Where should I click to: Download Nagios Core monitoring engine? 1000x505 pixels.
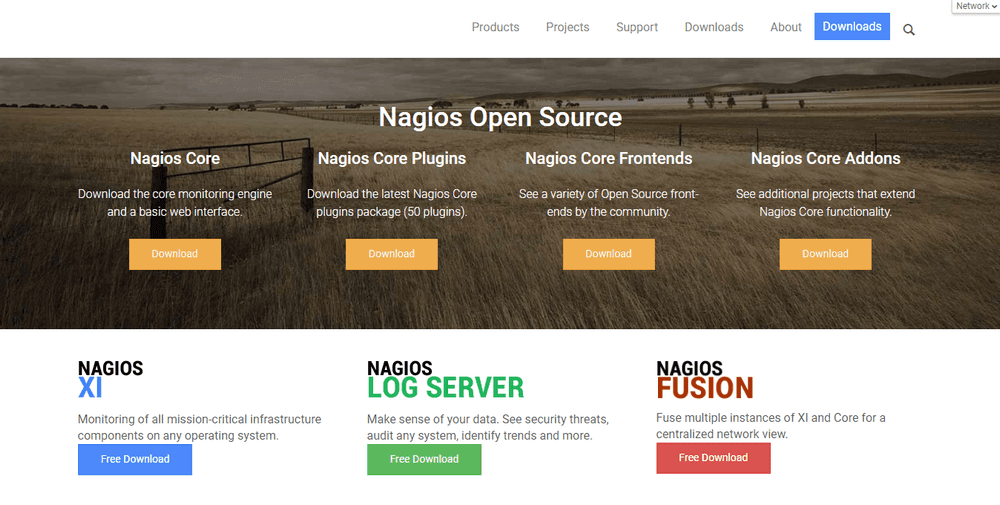coord(175,254)
